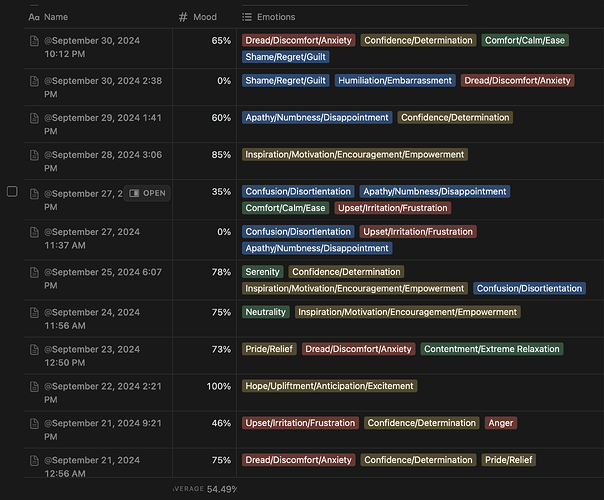Open the Emotions column header menu
The image size is (604, 500).
coord(420,17)
